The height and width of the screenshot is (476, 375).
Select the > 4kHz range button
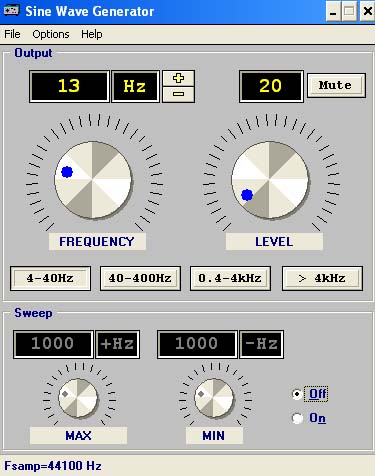(322, 278)
